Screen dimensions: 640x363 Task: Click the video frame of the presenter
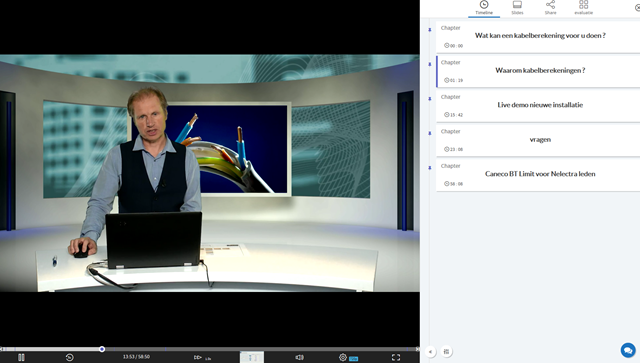tap(210, 173)
